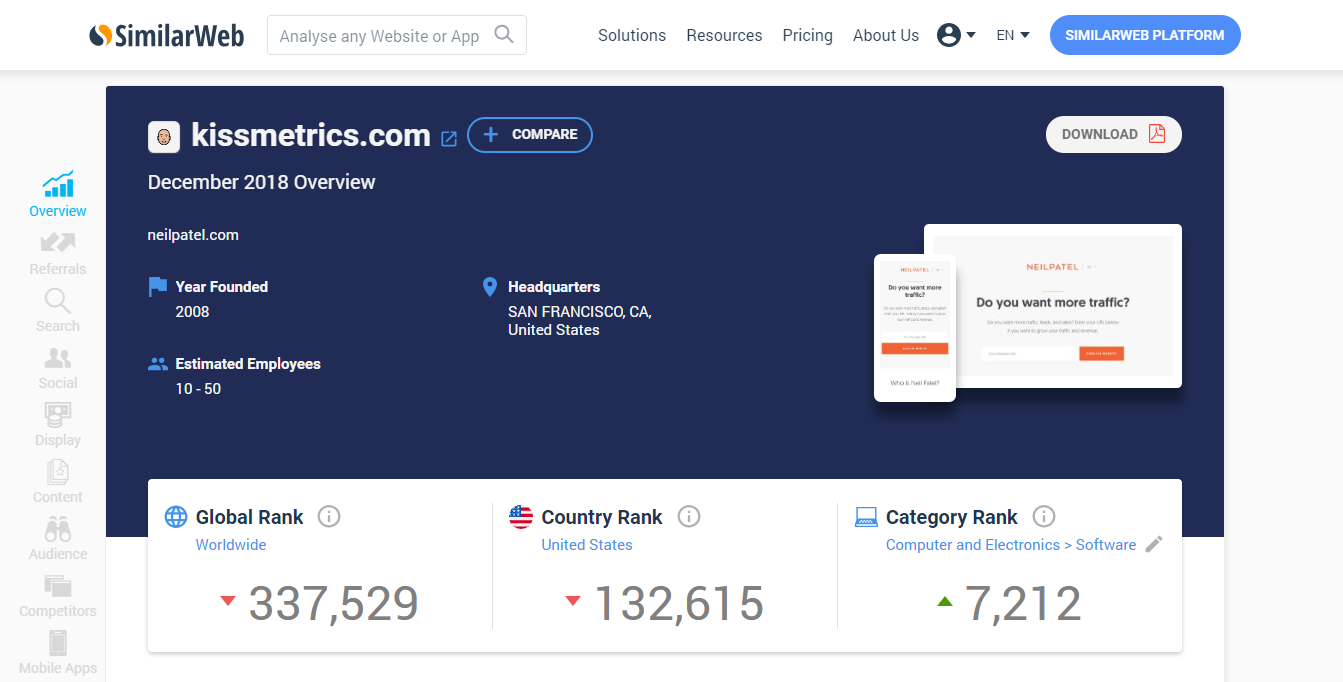The width and height of the screenshot is (1343, 682).
Task: Go to Display in sidebar
Action: (x=58, y=425)
